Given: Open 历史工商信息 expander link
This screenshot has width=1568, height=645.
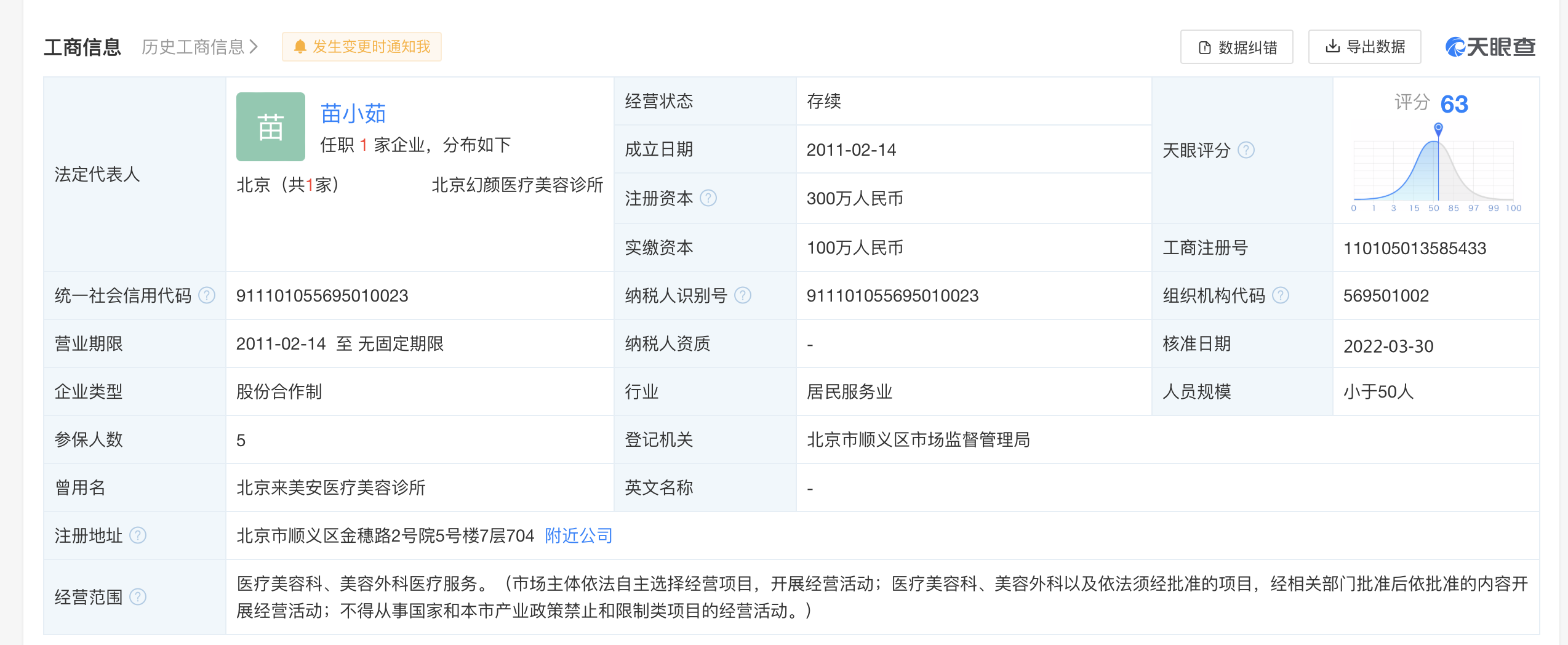Looking at the screenshot, I should point(199,47).
